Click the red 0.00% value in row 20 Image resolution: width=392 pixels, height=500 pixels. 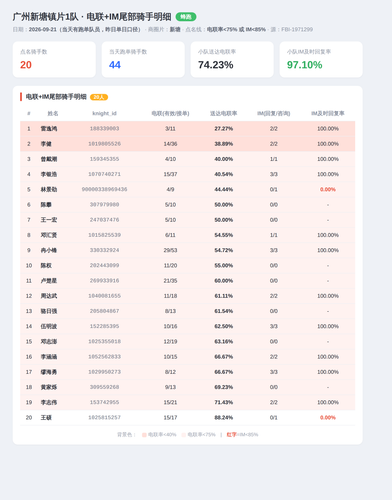328,418
